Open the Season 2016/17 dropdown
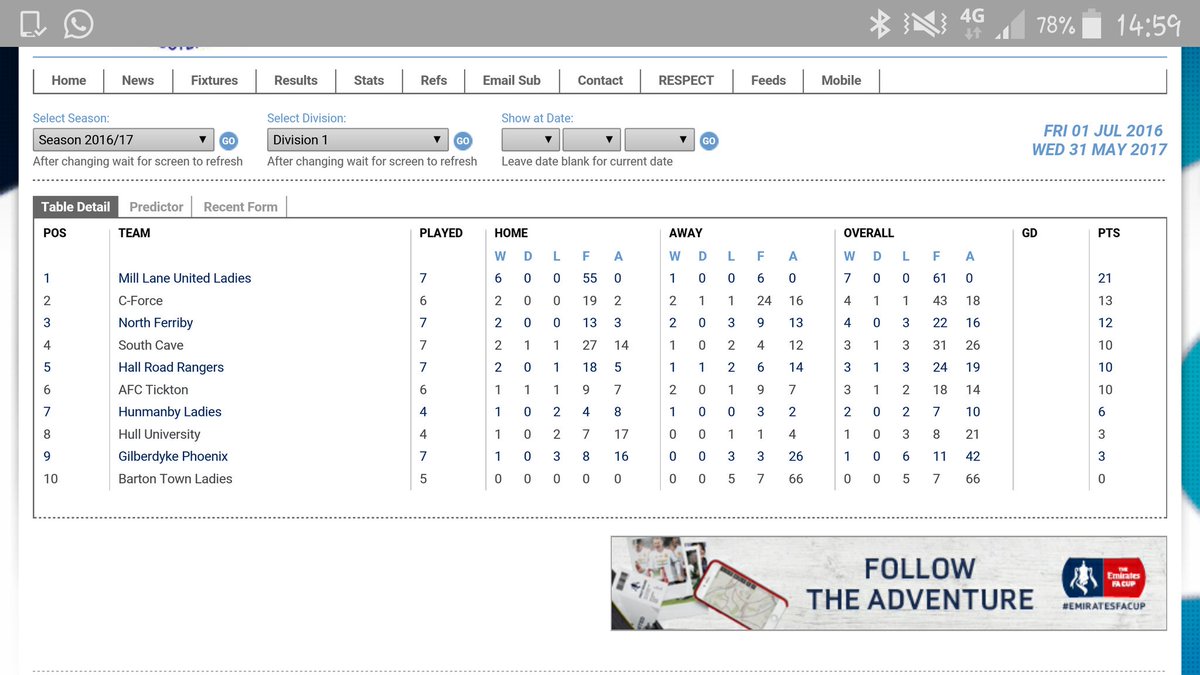Screen dimensions: 1200x675 (x=123, y=140)
